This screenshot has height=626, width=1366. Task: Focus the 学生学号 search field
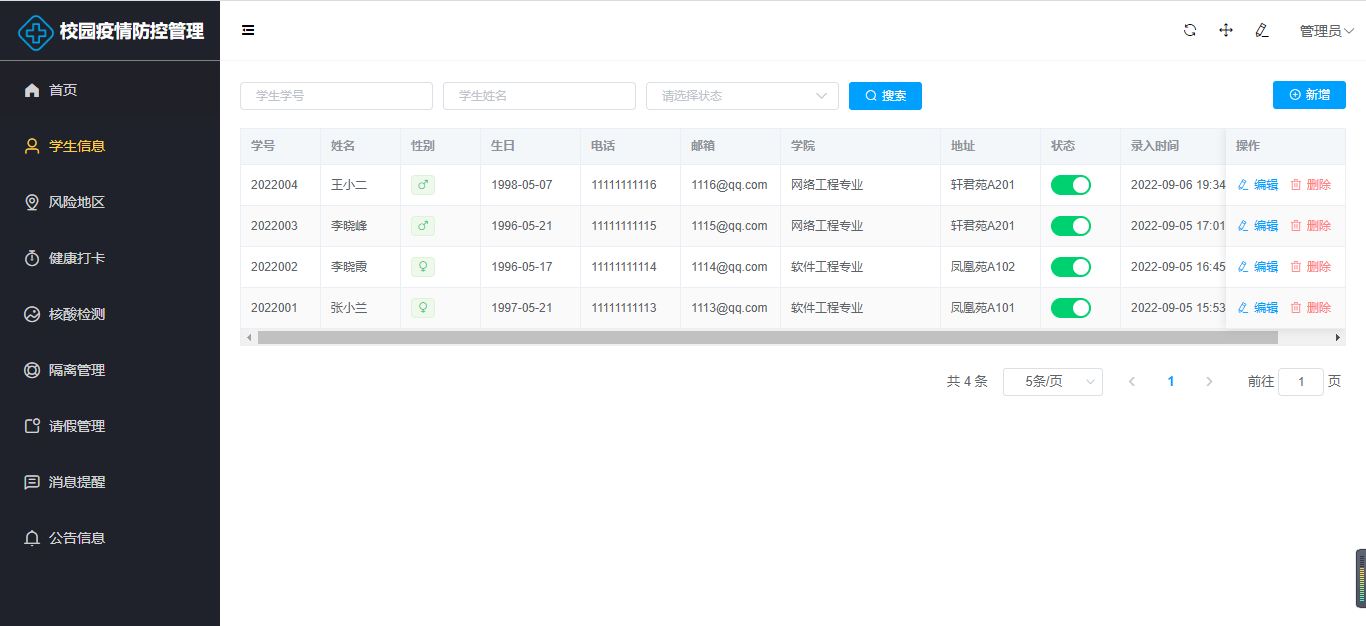336,96
